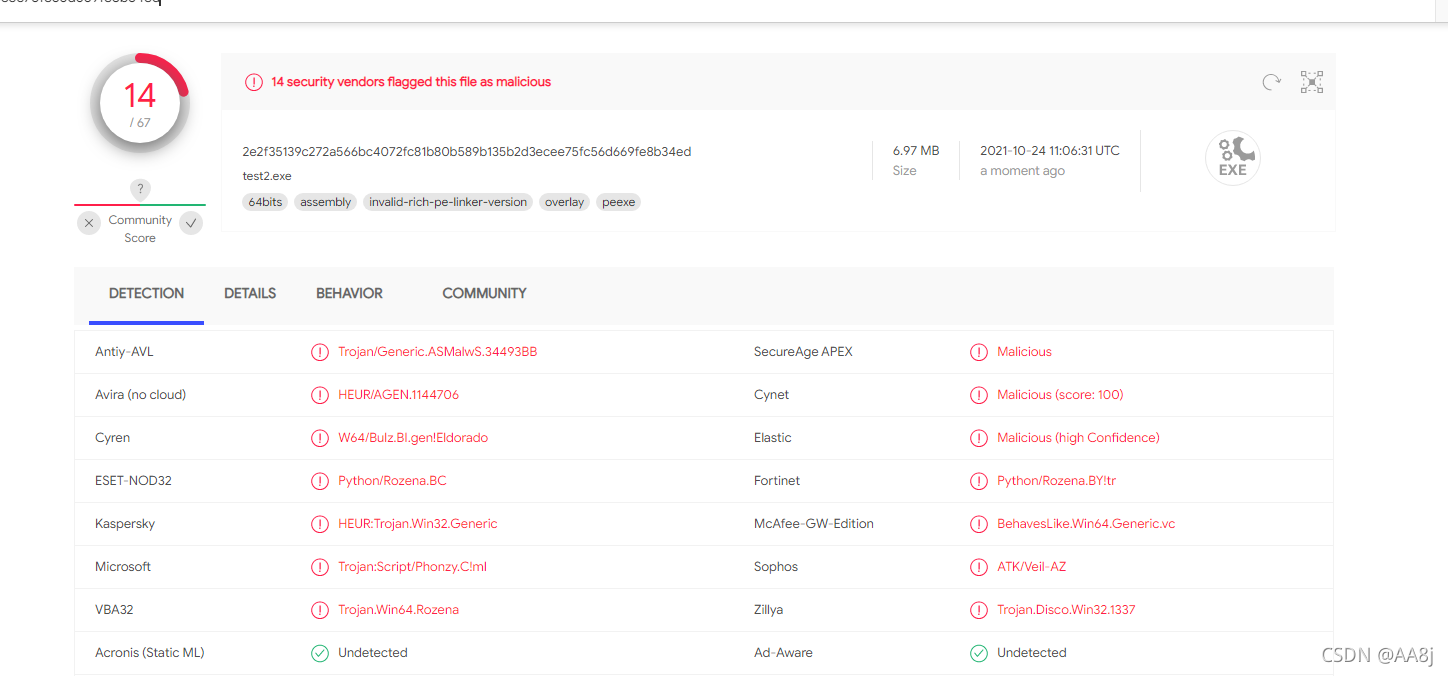This screenshot has width=1448, height=676.
Task: Click the Cyren vendor name
Action: pyautogui.click(x=113, y=438)
